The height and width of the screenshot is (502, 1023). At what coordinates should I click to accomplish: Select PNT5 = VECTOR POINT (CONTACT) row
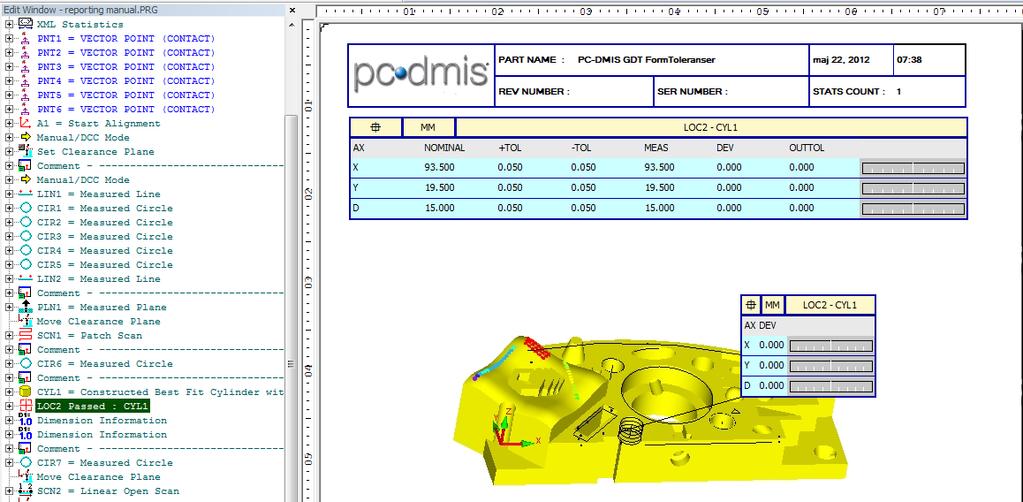coord(126,95)
